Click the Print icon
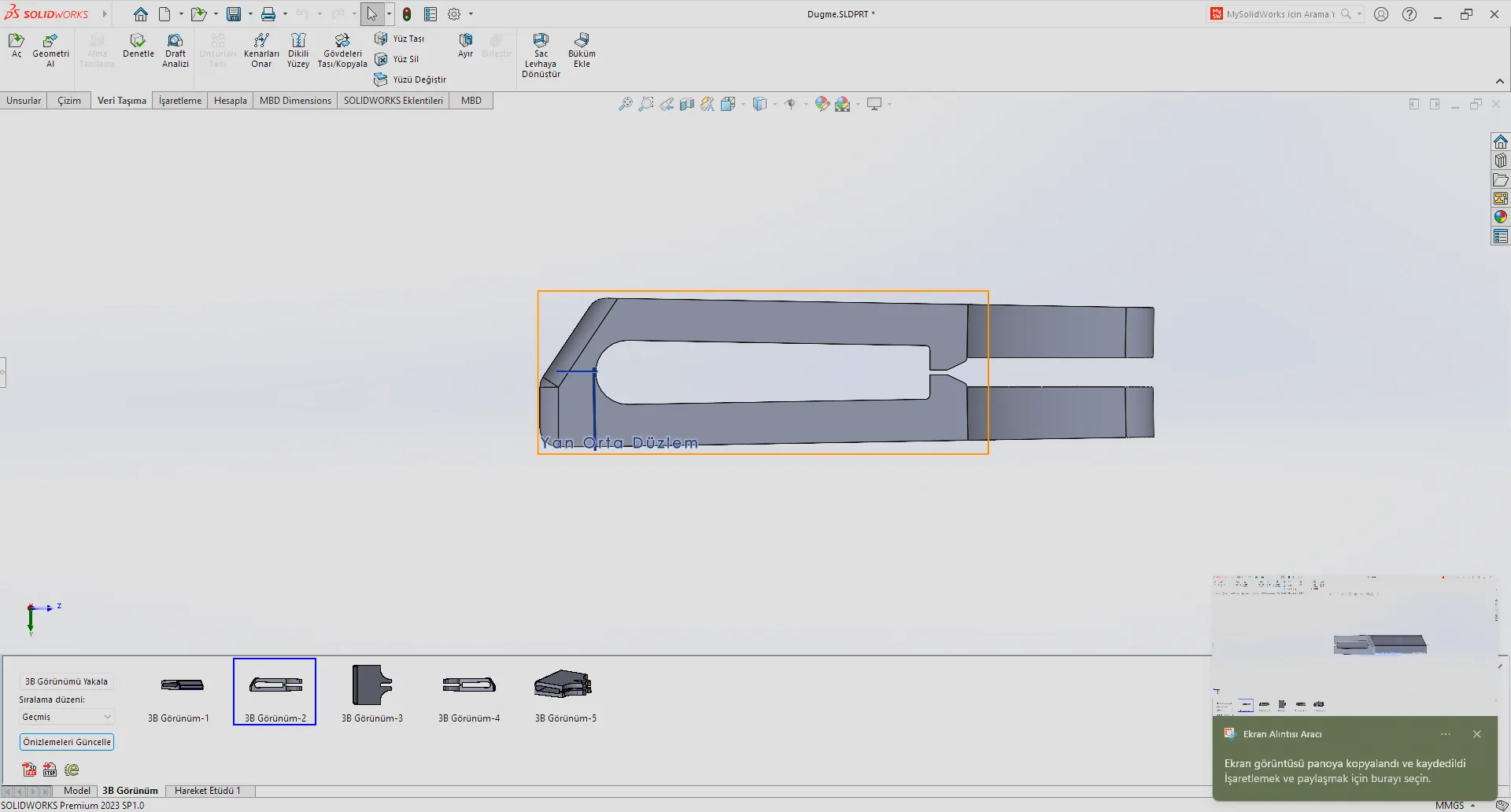 (x=268, y=14)
